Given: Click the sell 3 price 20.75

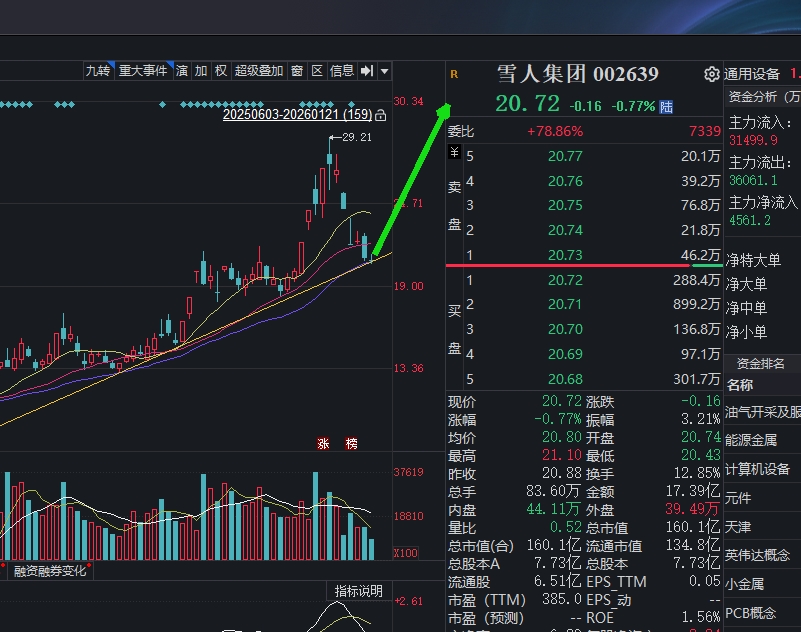Looking at the screenshot, I should [565, 205].
